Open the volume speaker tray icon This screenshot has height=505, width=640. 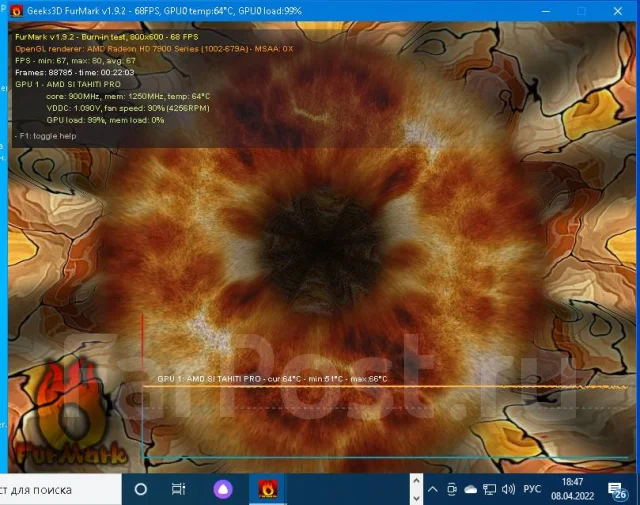point(508,489)
